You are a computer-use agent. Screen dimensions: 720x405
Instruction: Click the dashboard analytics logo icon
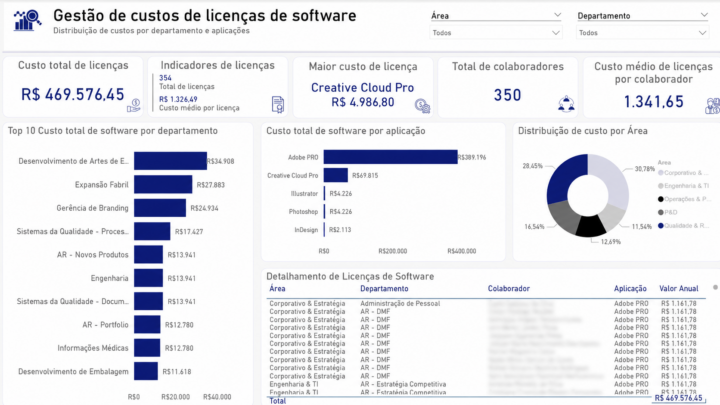click(27, 20)
